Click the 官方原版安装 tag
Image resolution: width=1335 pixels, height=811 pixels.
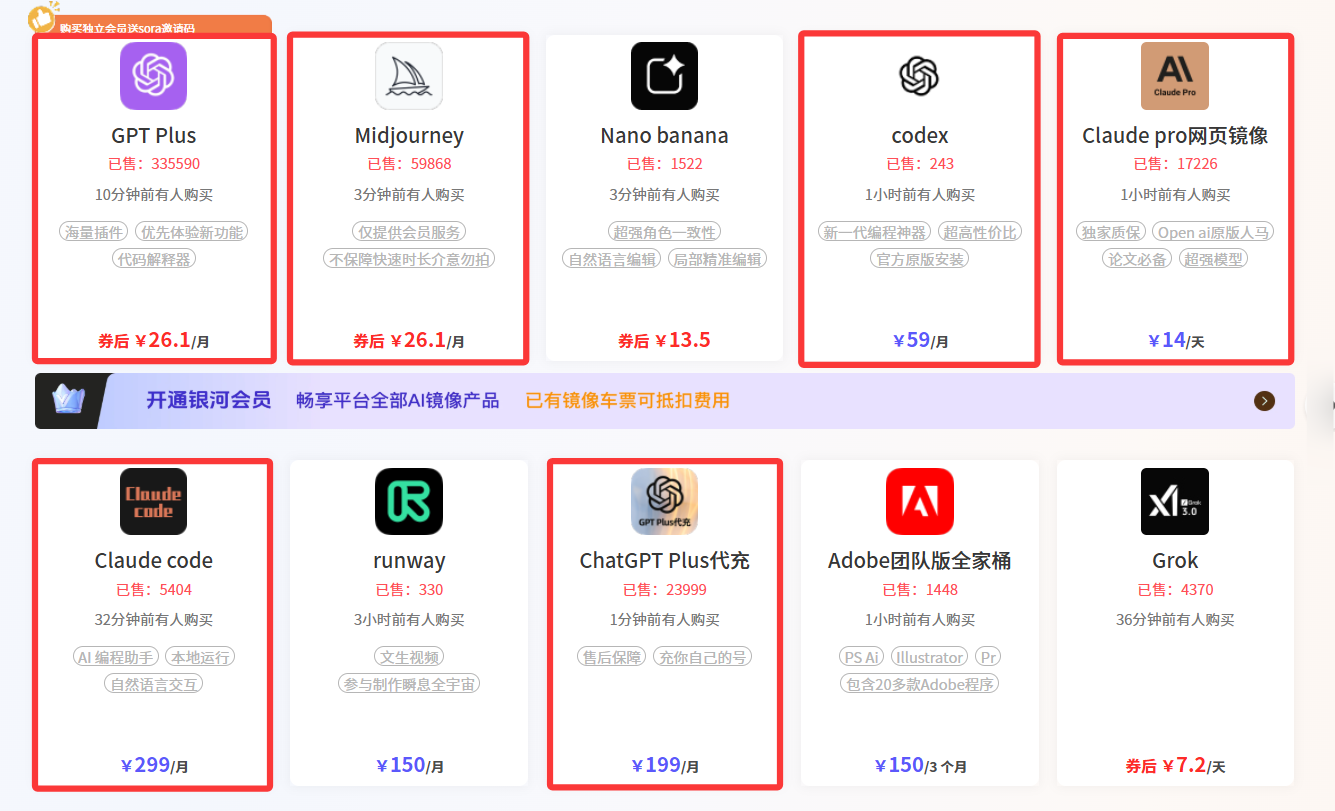point(920,259)
